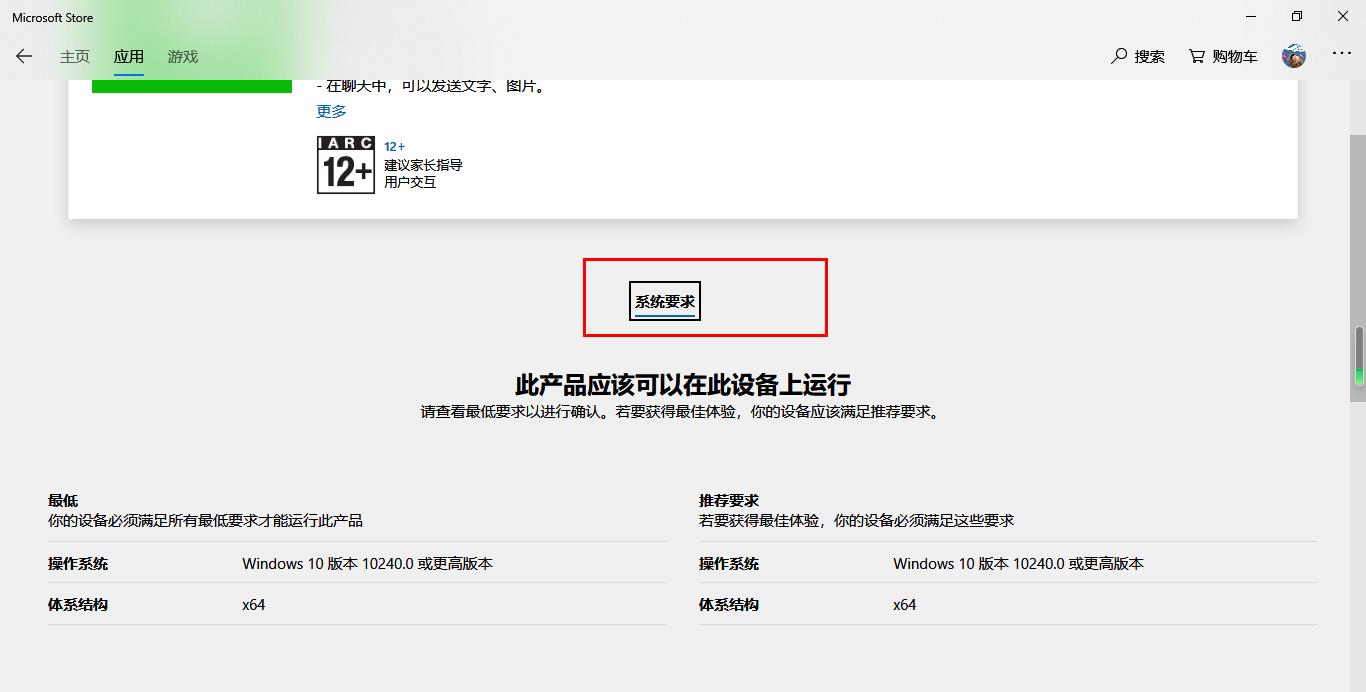Open the three-dot more options menu
Image resolution: width=1366 pixels, height=692 pixels.
coord(1342,54)
